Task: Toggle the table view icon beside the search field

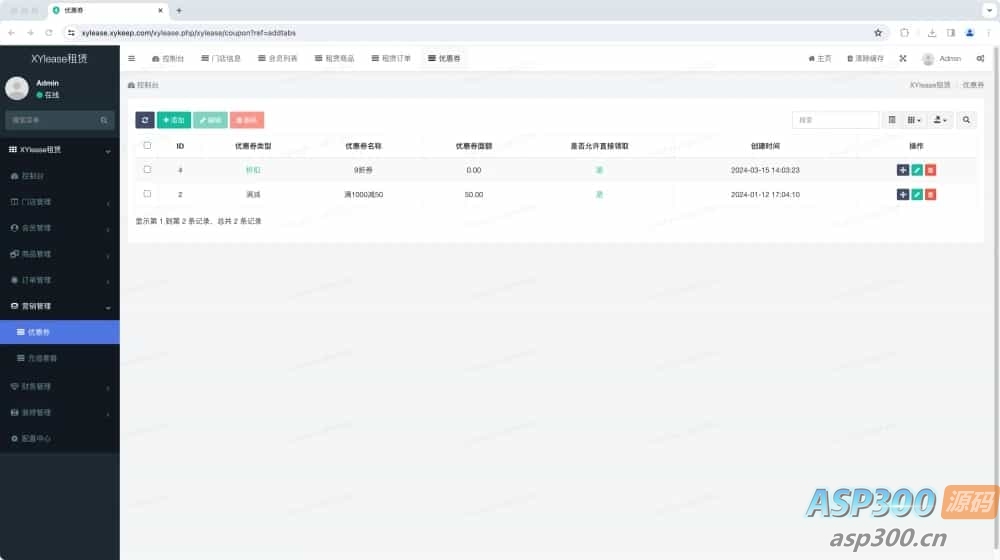Action: [892, 120]
